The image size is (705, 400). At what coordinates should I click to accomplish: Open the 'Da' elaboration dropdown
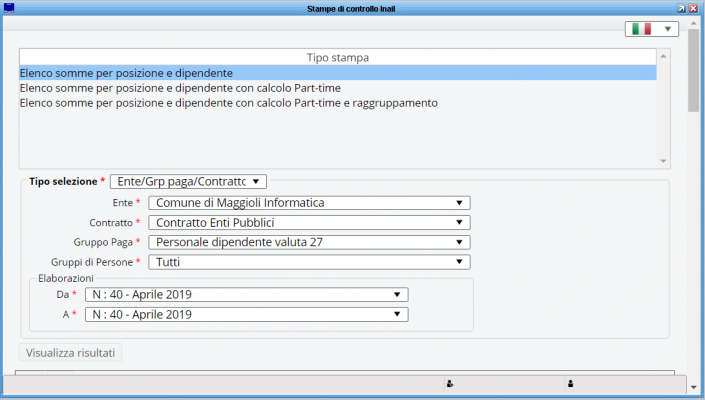click(x=247, y=294)
